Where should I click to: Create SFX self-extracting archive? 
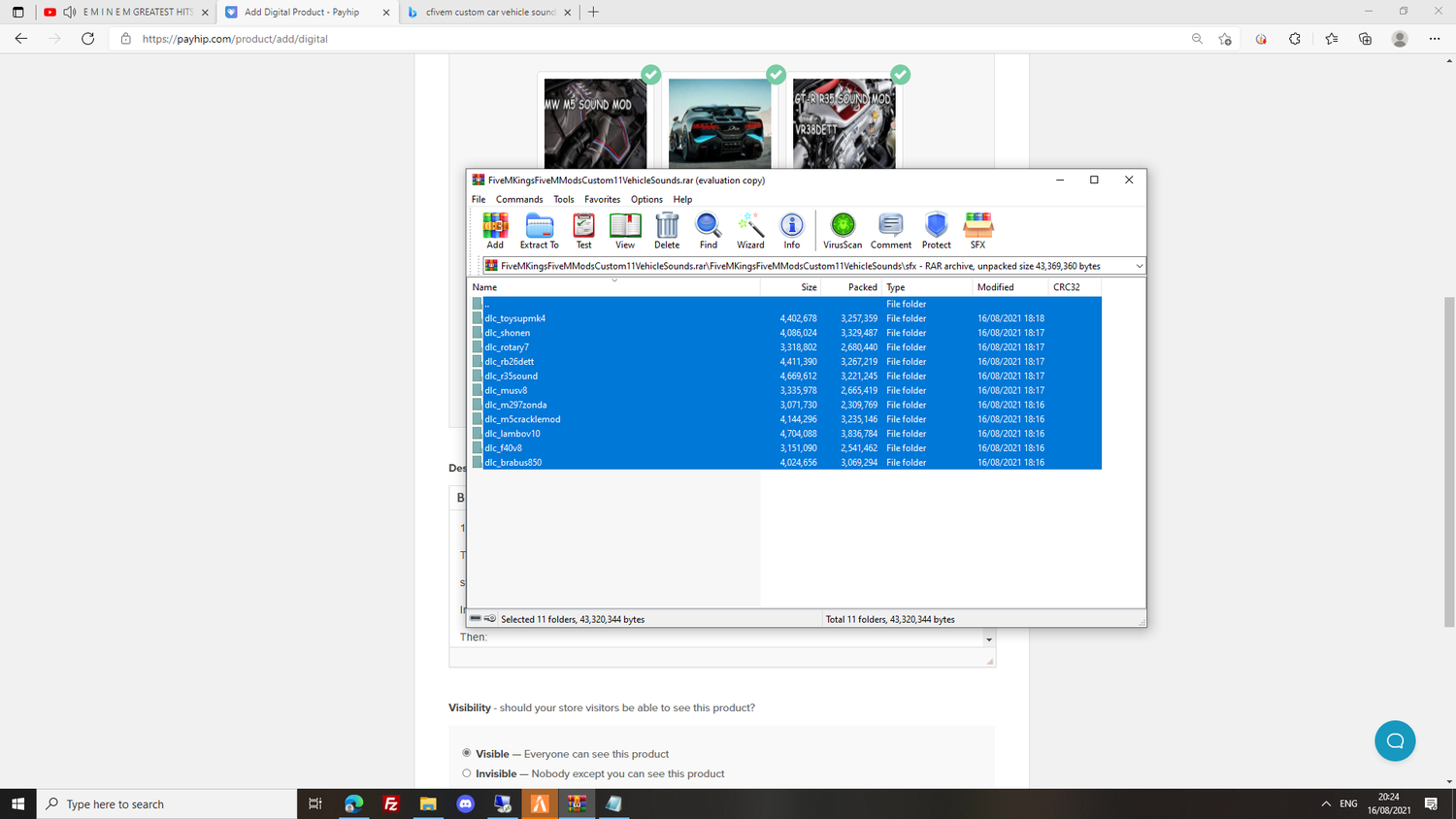[977, 231]
